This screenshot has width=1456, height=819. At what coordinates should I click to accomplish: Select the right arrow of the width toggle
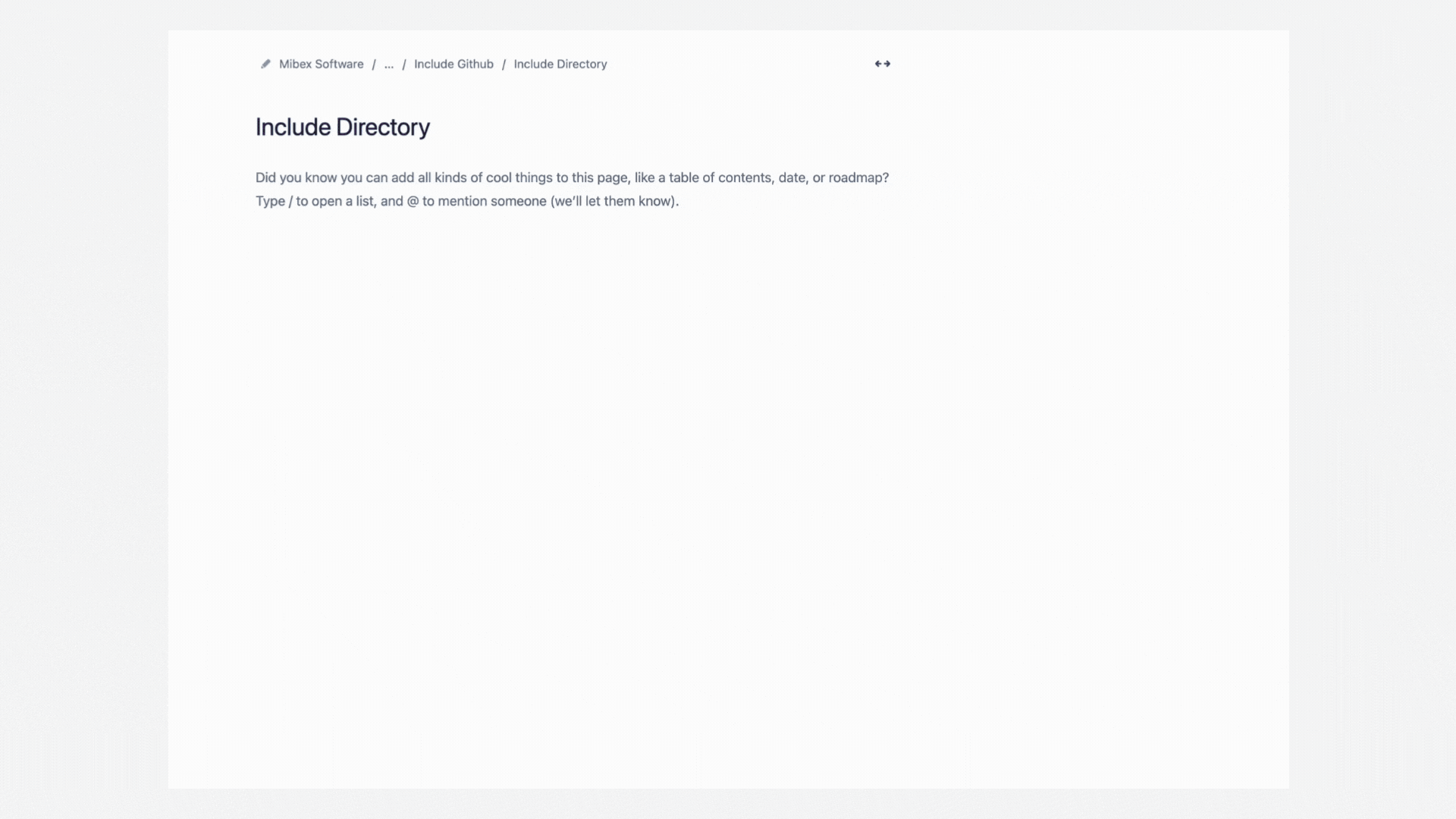887,64
